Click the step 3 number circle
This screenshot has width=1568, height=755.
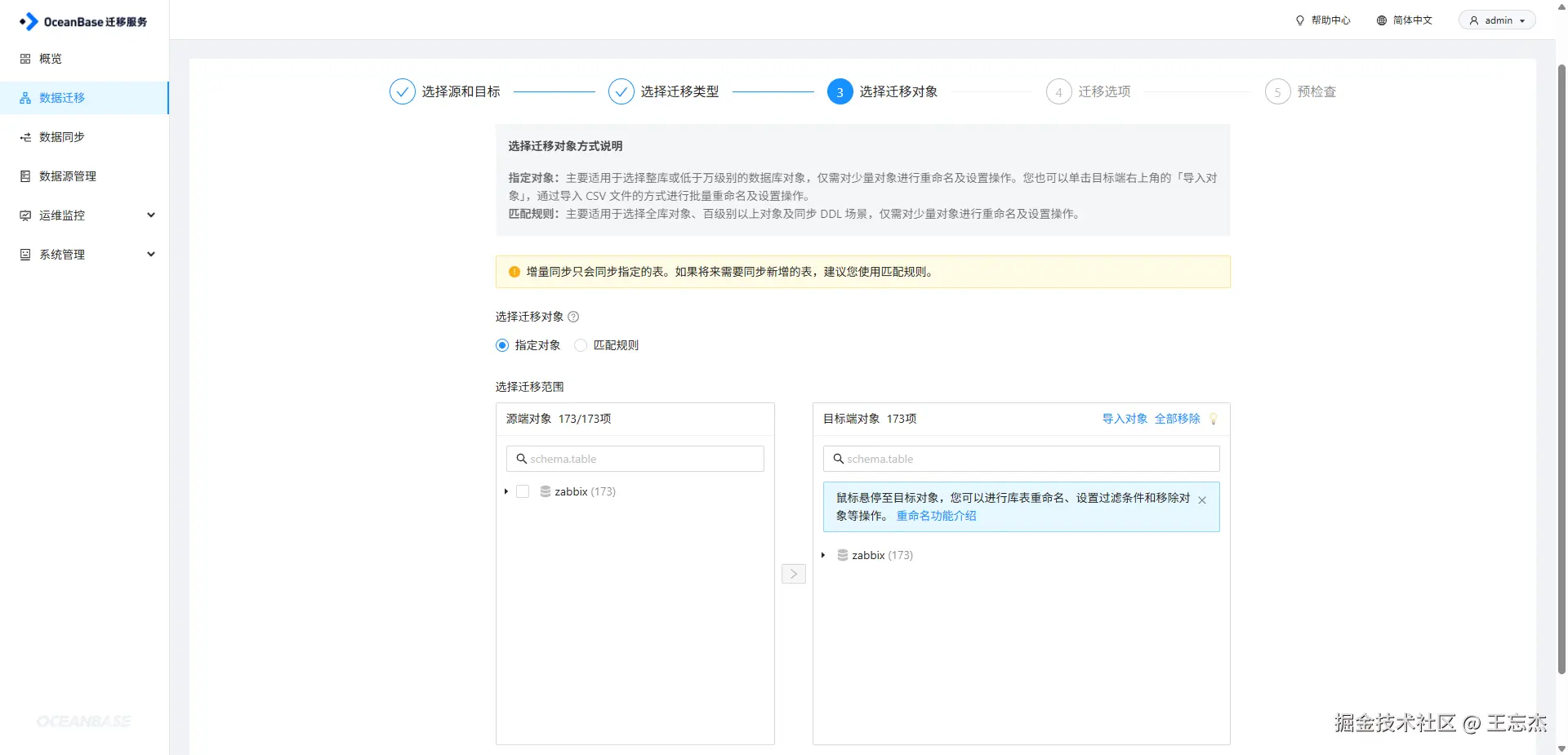point(840,91)
